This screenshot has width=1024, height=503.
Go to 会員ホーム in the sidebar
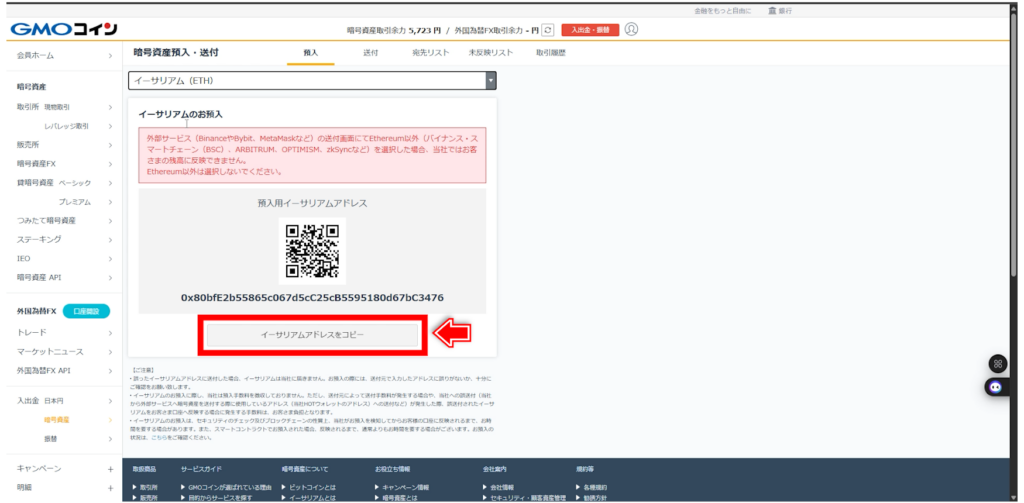(36, 56)
